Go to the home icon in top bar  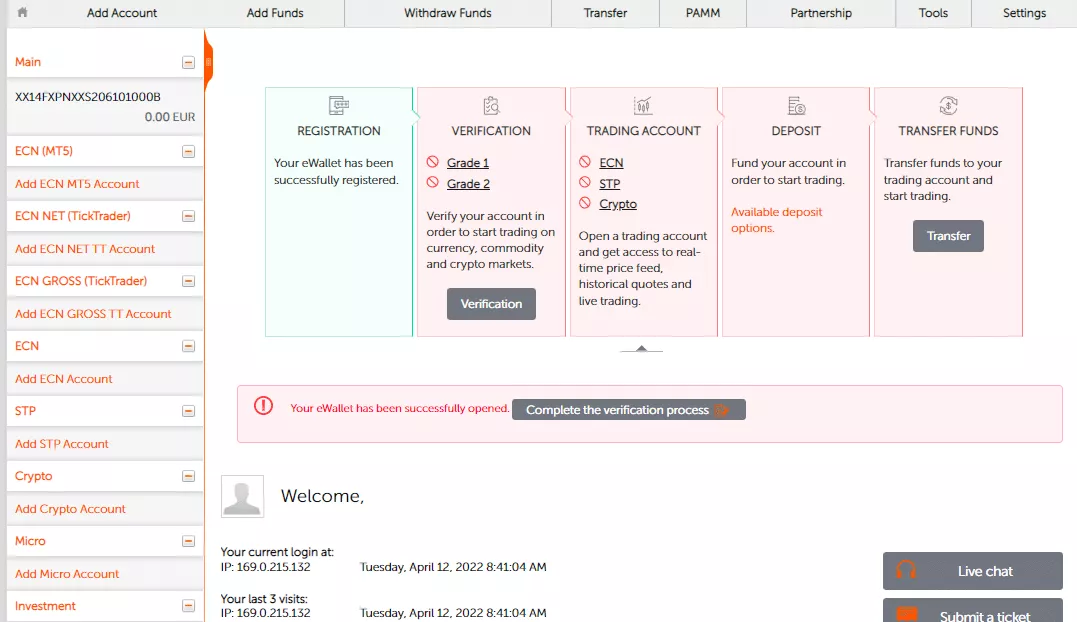click(23, 12)
